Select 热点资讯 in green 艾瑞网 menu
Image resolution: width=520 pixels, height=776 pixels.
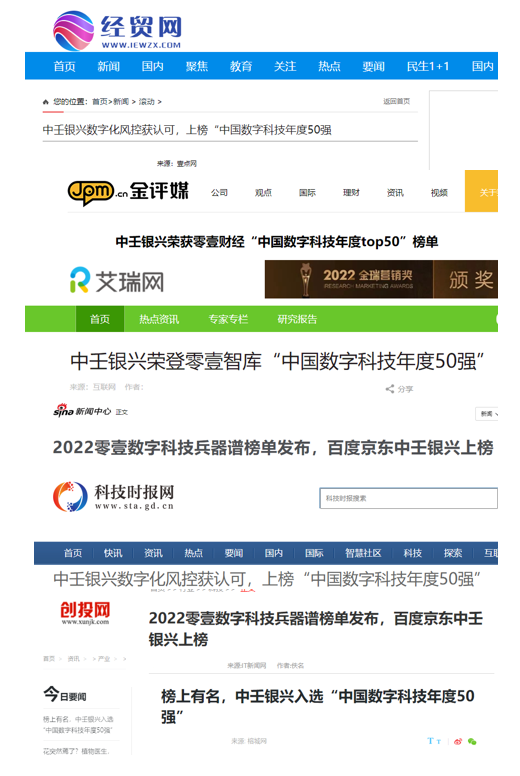coord(159,319)
